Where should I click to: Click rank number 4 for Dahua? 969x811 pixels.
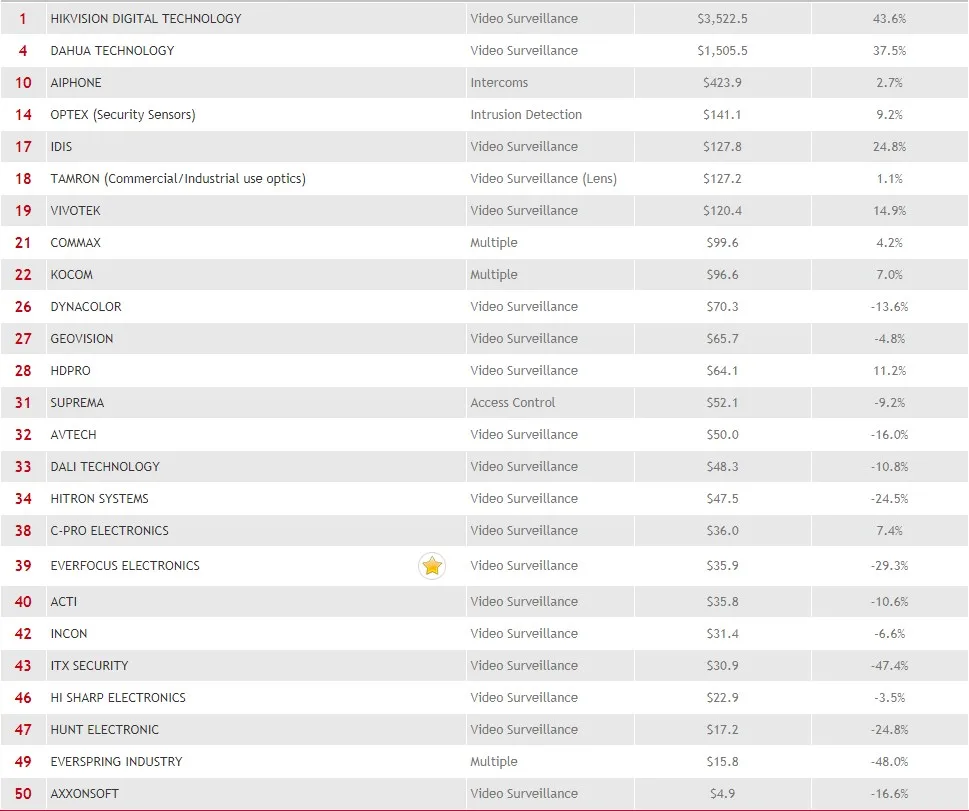coord(23,51)
